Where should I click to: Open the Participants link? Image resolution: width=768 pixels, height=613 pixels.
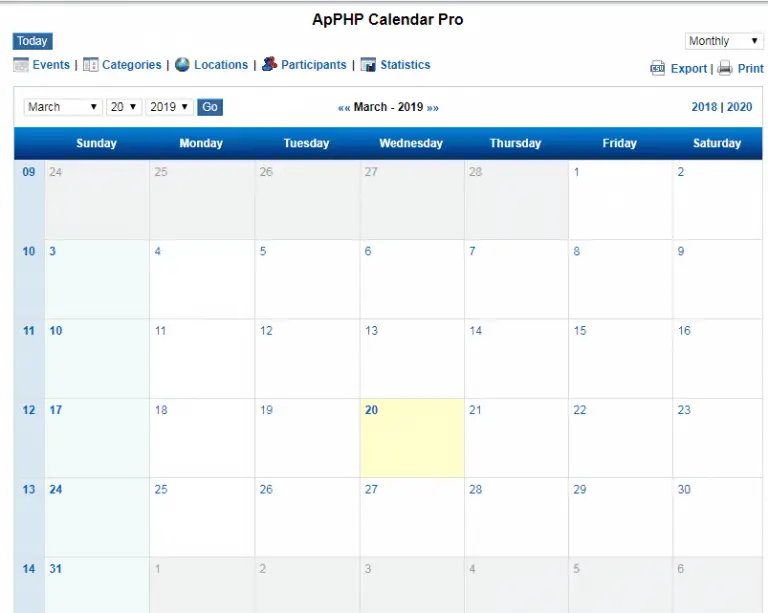pos(313,65)
